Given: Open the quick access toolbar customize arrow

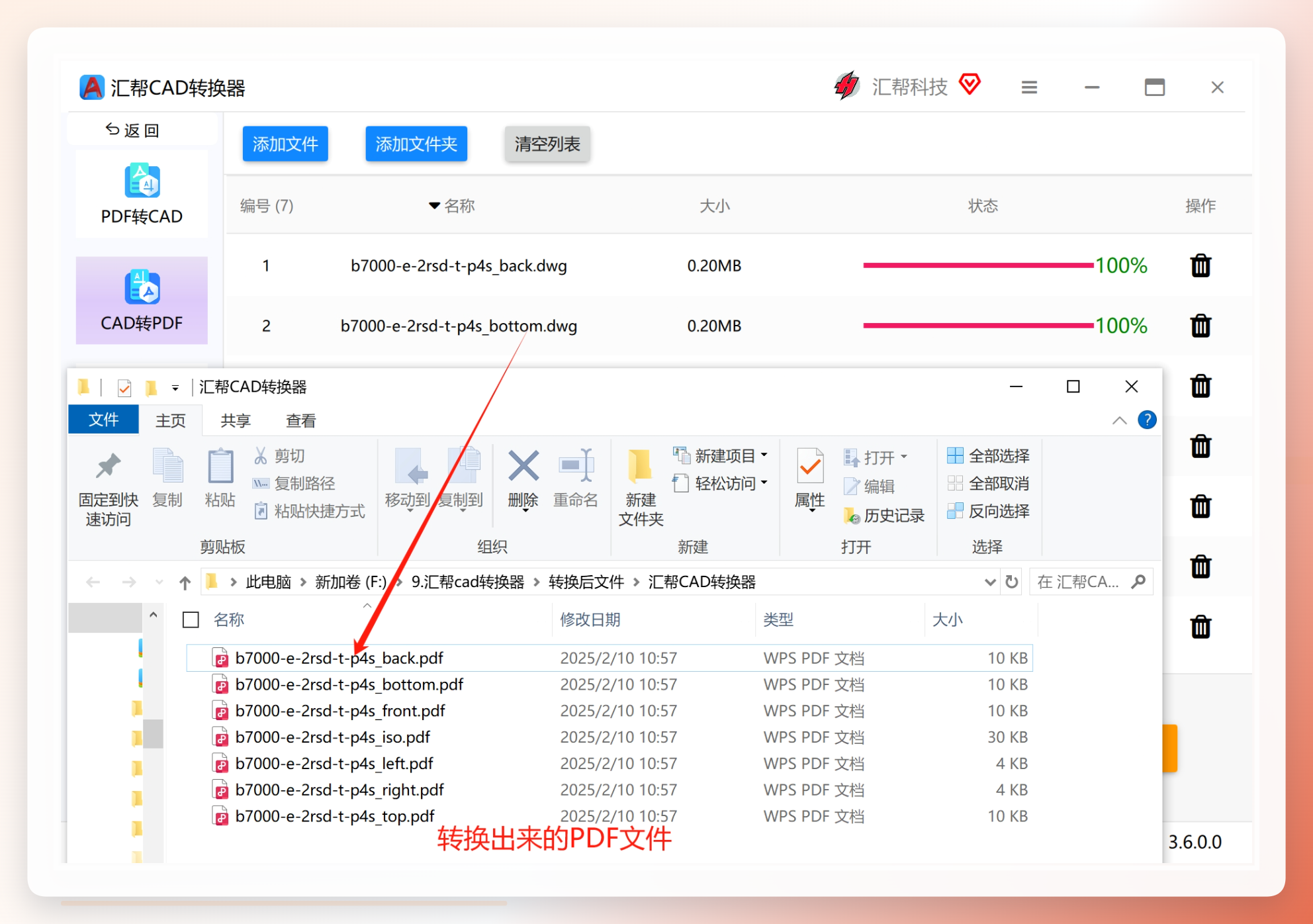Looking at the screenshot, I should click(x=175, y=388).
